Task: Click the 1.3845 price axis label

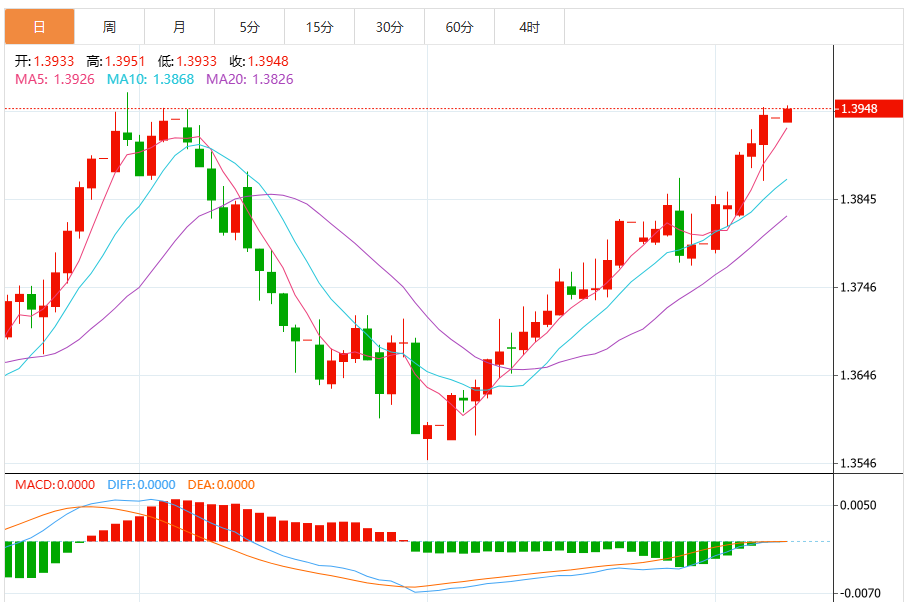Action: pyautogui.click(x=858, y=200)
